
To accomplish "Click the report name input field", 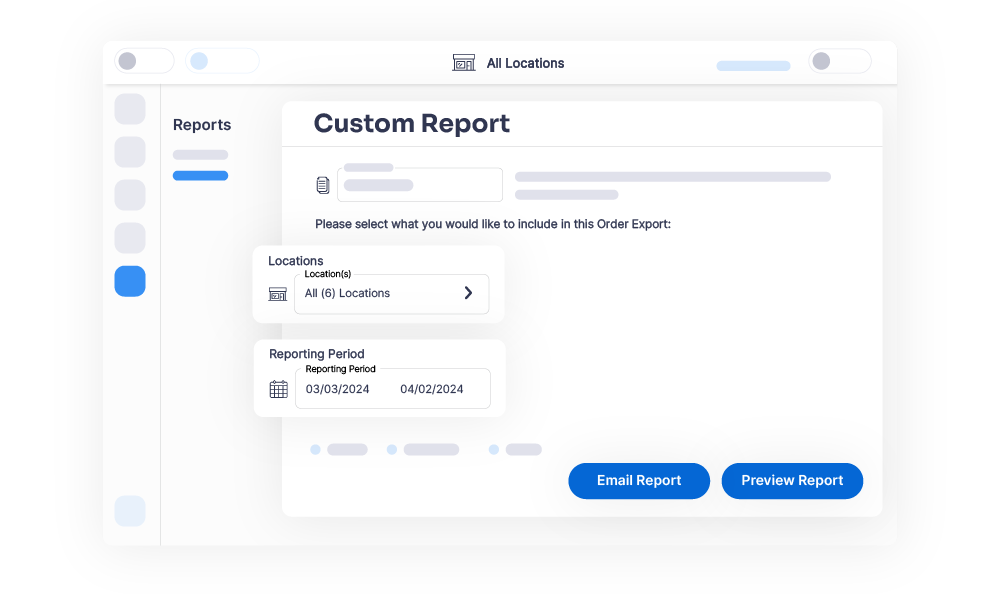I will click(x=420, y=185).
